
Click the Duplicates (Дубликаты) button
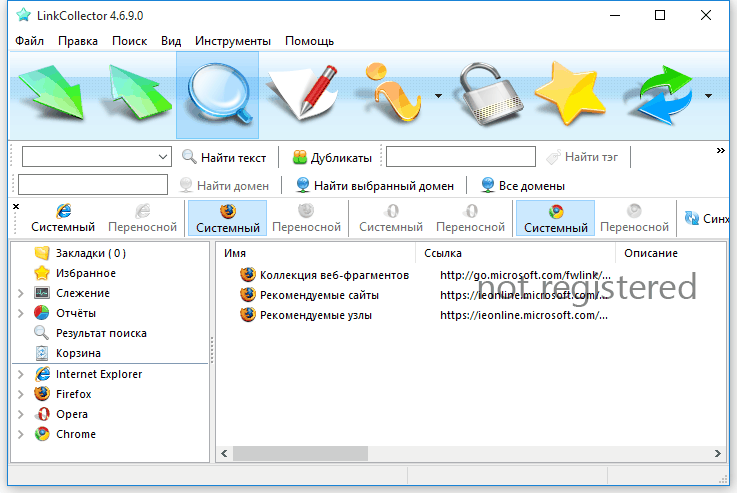(331, 157)
